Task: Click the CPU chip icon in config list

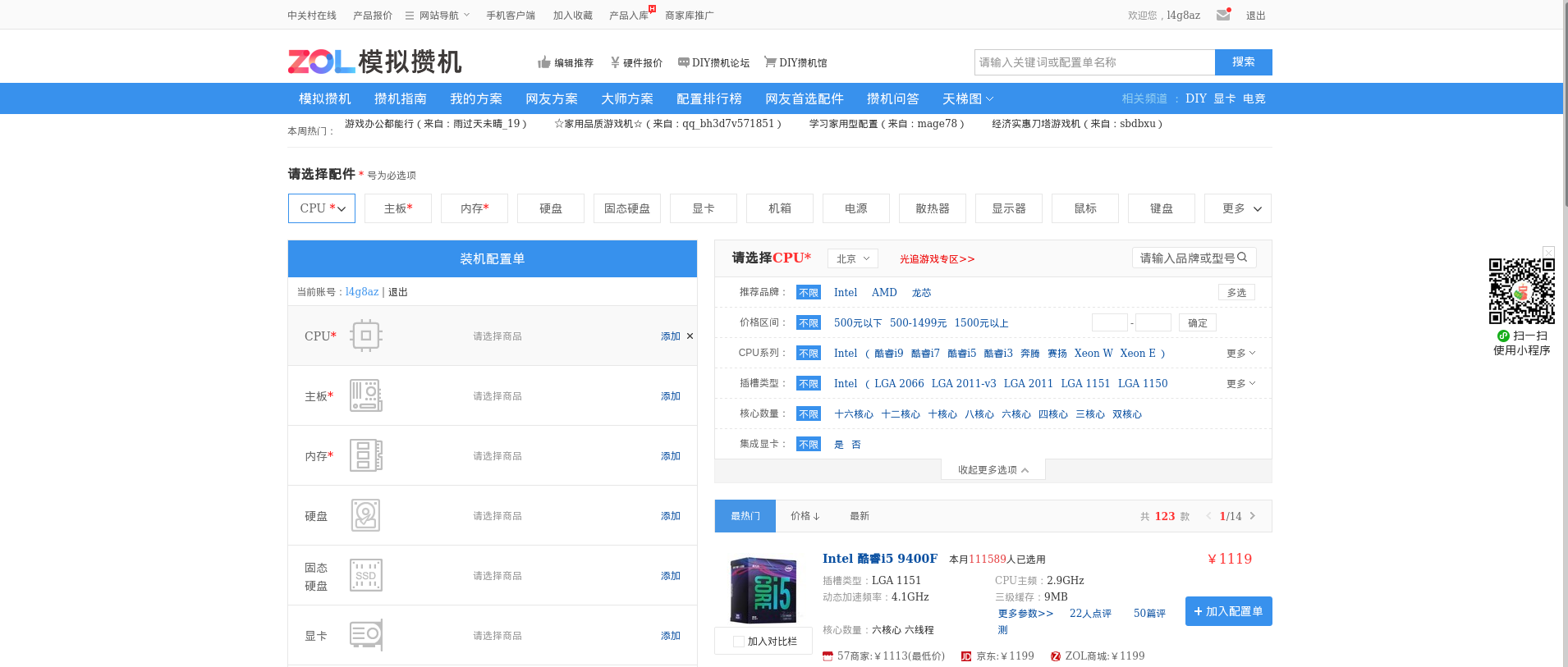Action: click(x=366, y=336)
